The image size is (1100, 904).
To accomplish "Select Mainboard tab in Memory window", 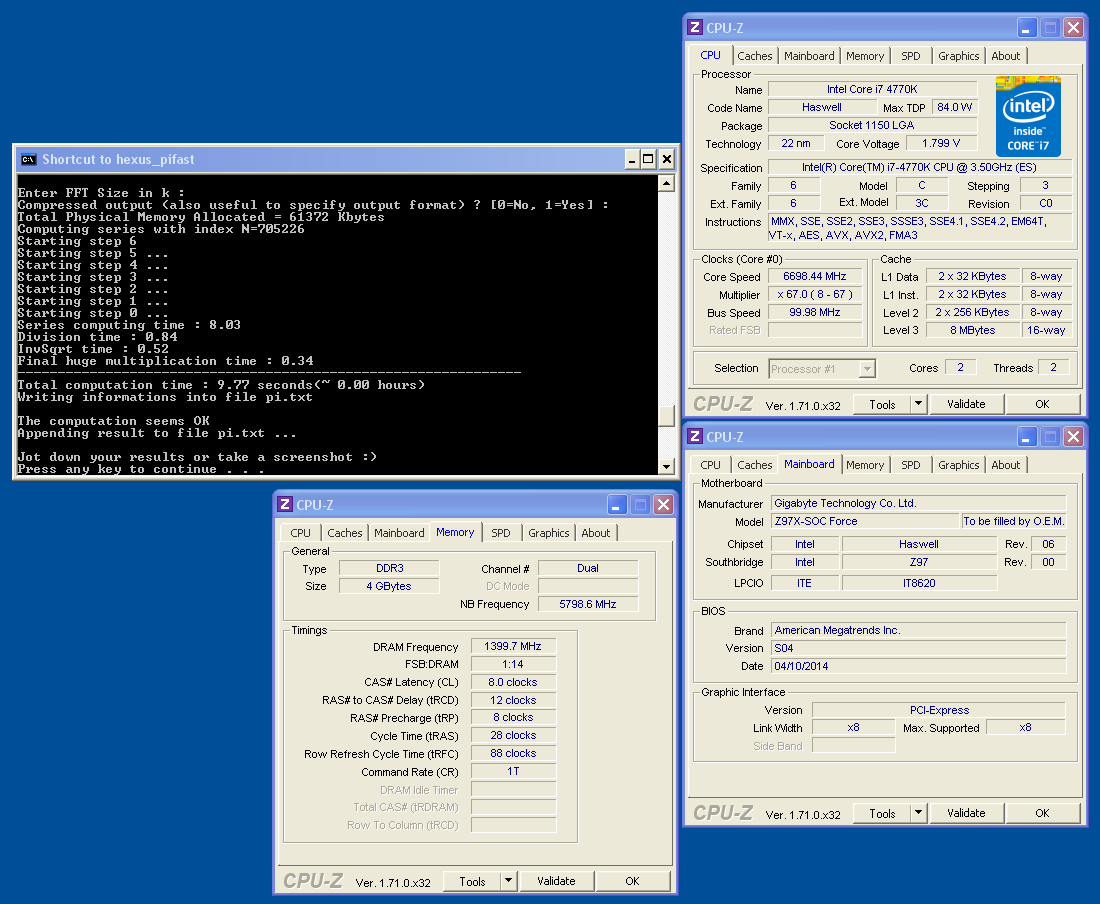I will 399,533.
